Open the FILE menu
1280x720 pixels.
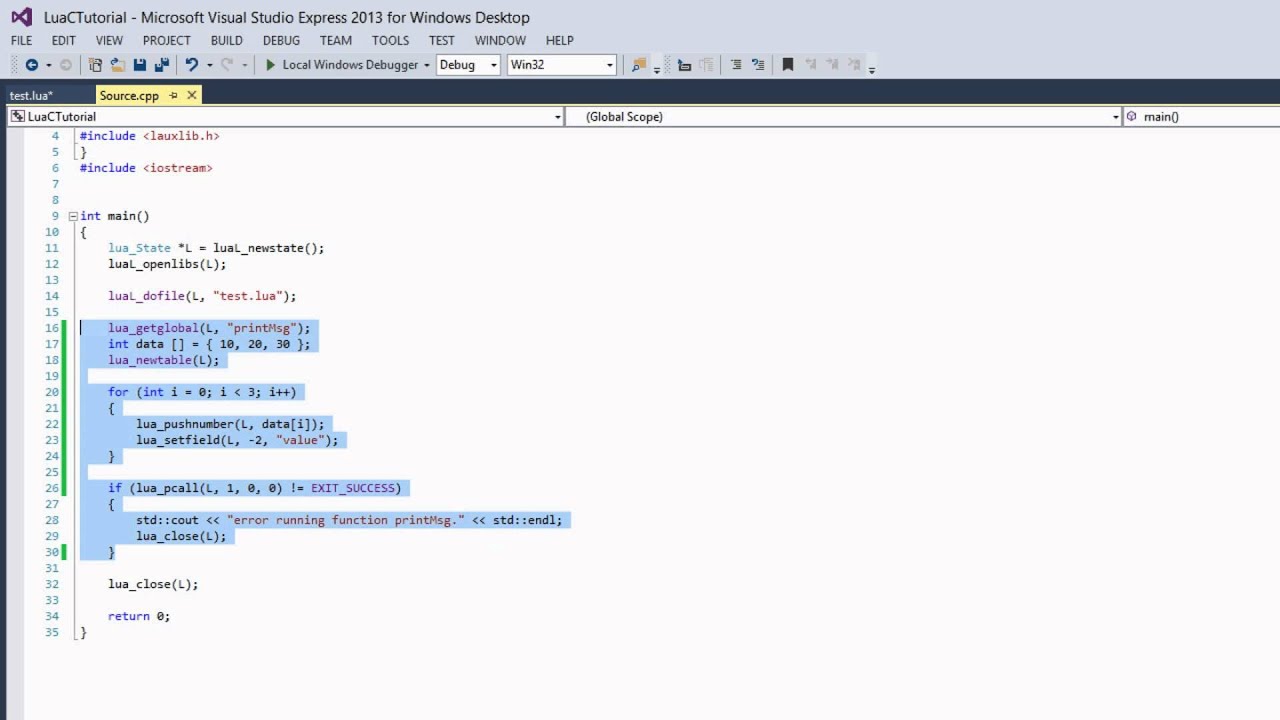21,40
